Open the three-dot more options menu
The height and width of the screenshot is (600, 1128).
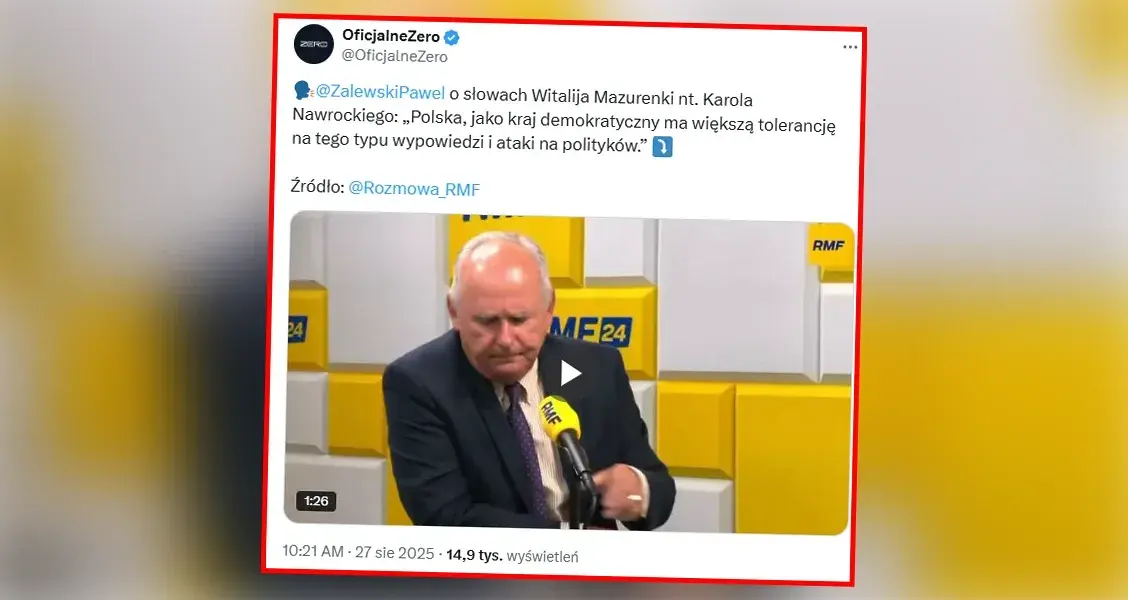(850, 47)
